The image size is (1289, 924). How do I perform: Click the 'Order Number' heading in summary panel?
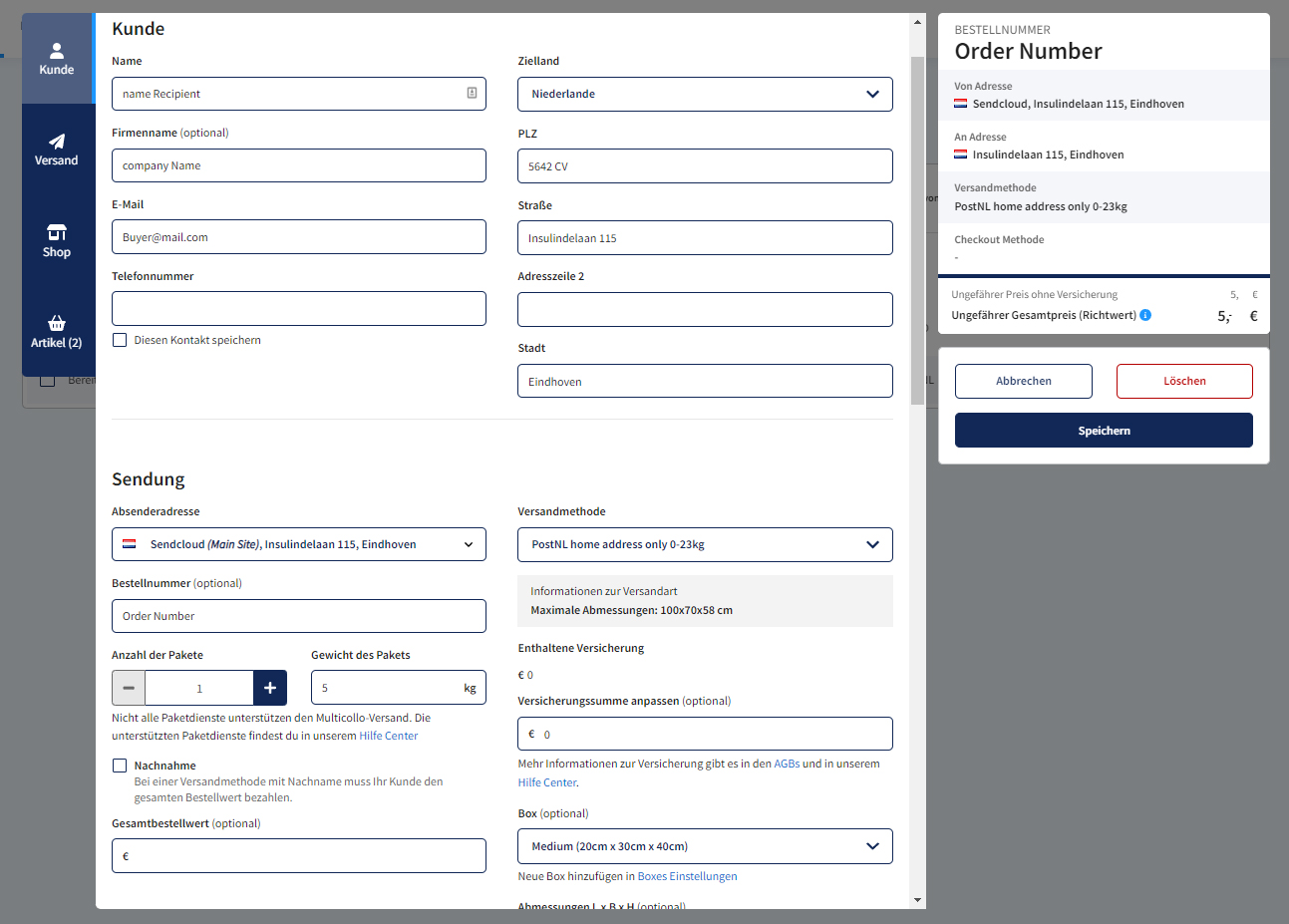click(x=1028, y=52)
